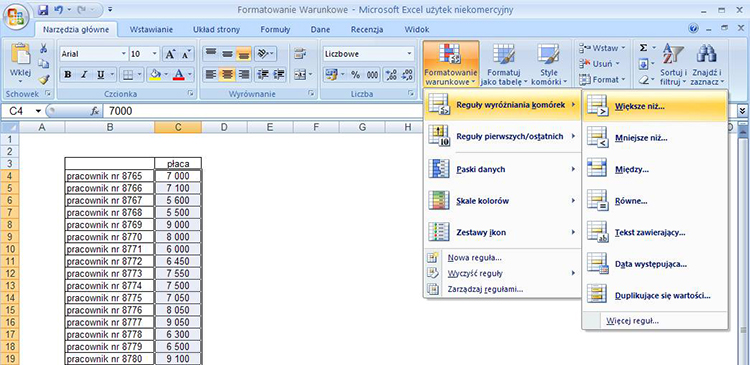
Task: Toggle underline formatting
Action: click(x=100, y=75)
